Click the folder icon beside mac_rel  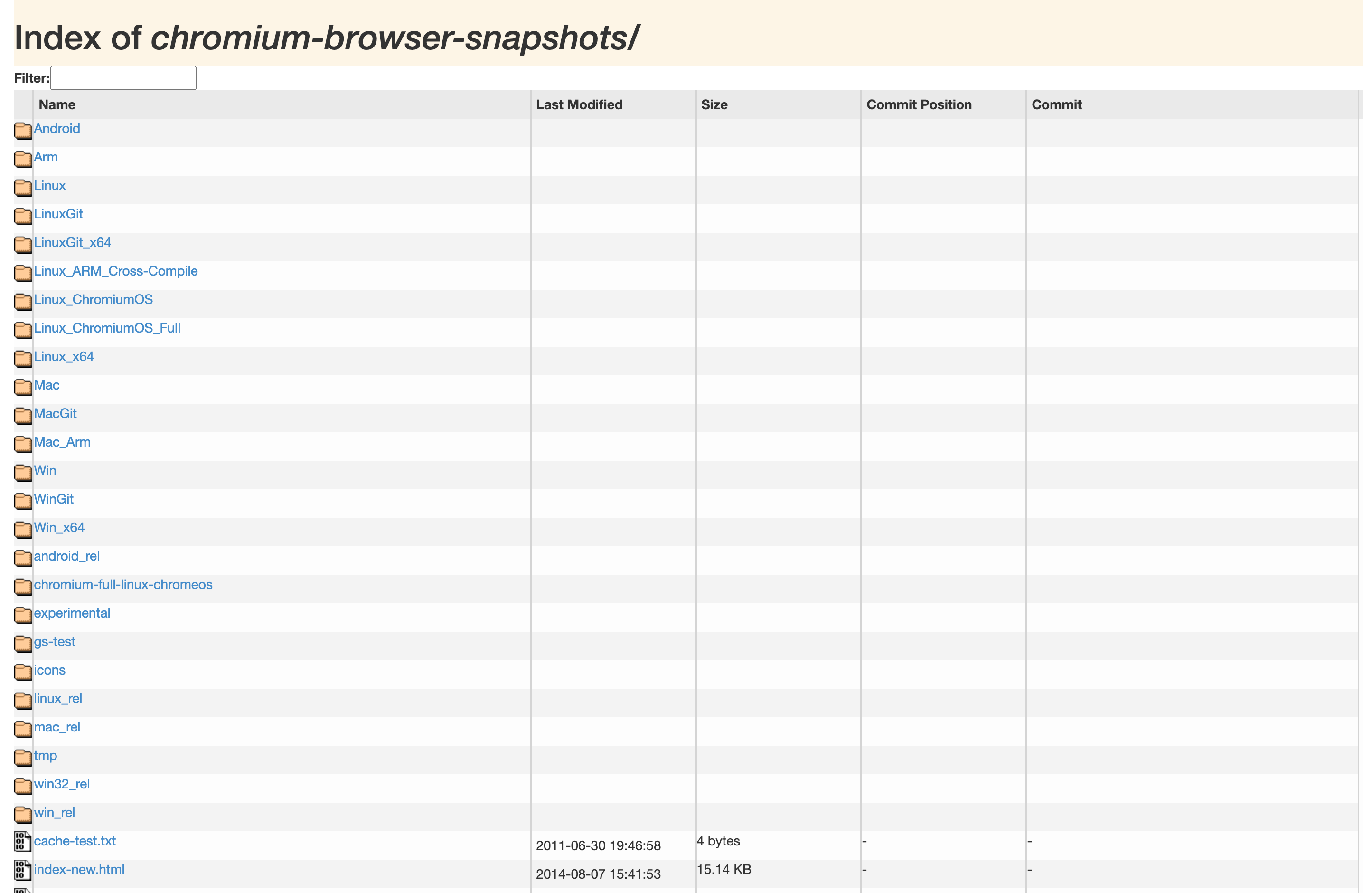pos(23,729)
